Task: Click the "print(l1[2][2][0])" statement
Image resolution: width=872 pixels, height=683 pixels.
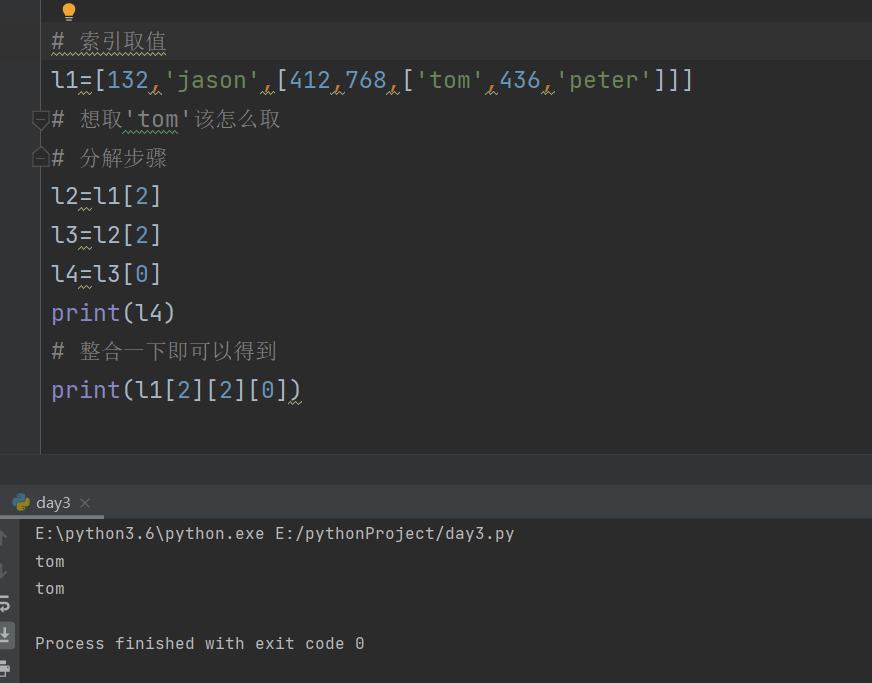Action: click(x=176, y=390)
